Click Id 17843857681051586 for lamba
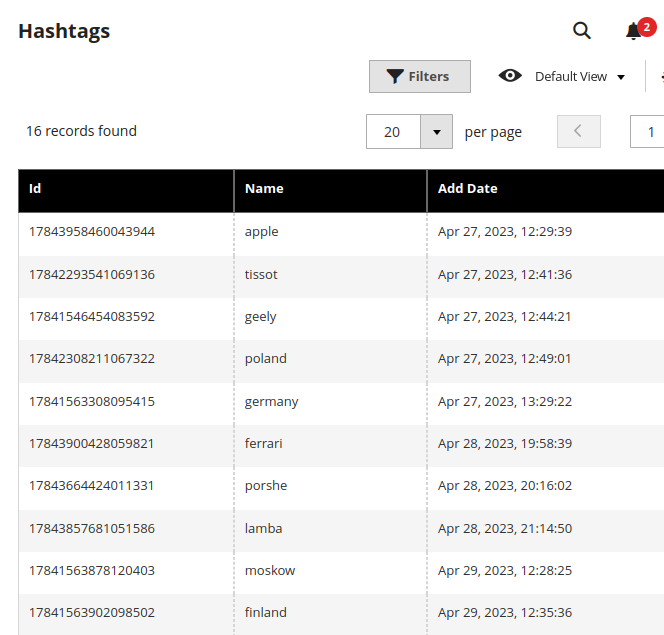Image resolution: width=664 pixels, height=635 pixels. 92,528
